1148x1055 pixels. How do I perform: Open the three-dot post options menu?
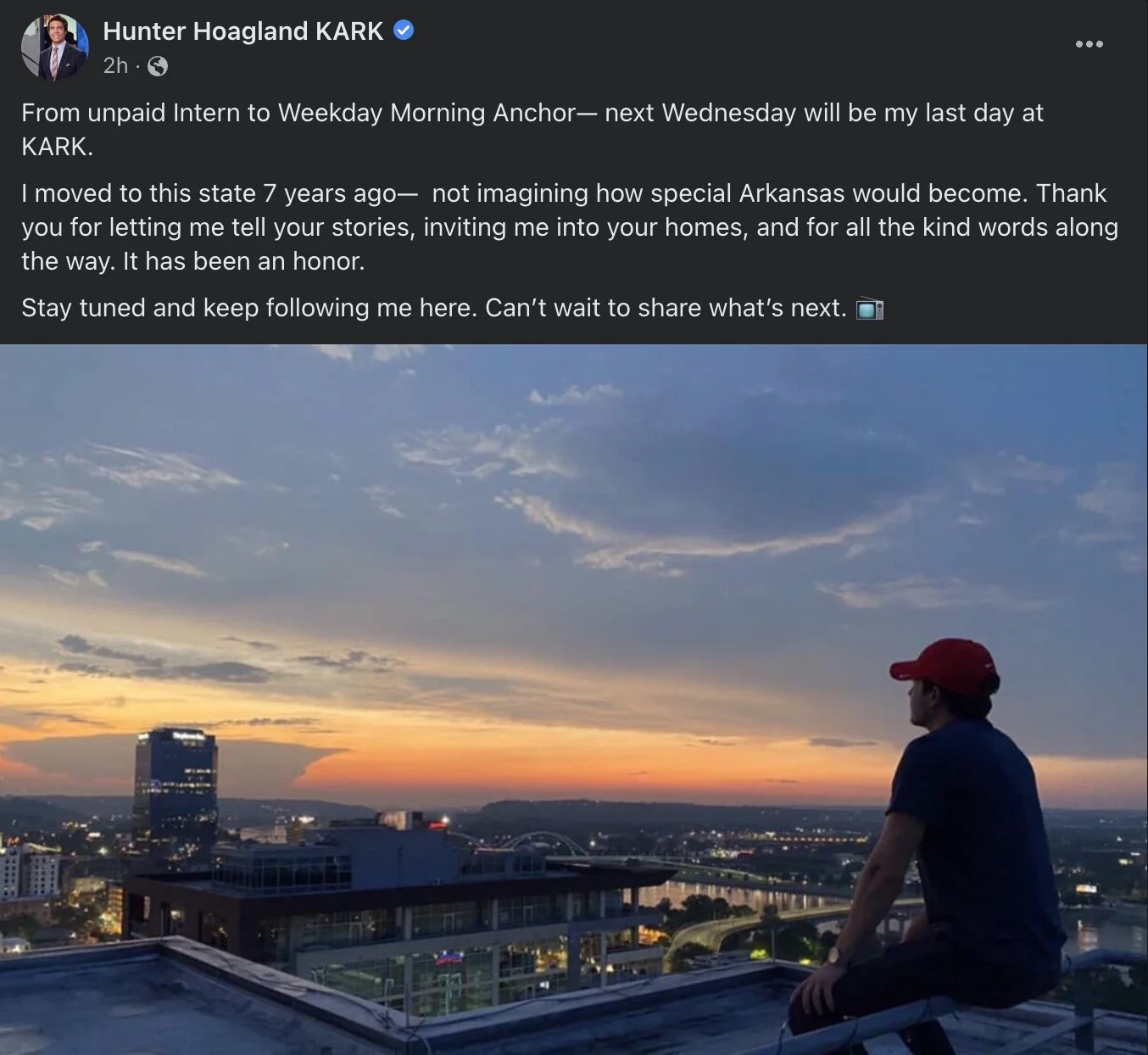point(1089,43)
